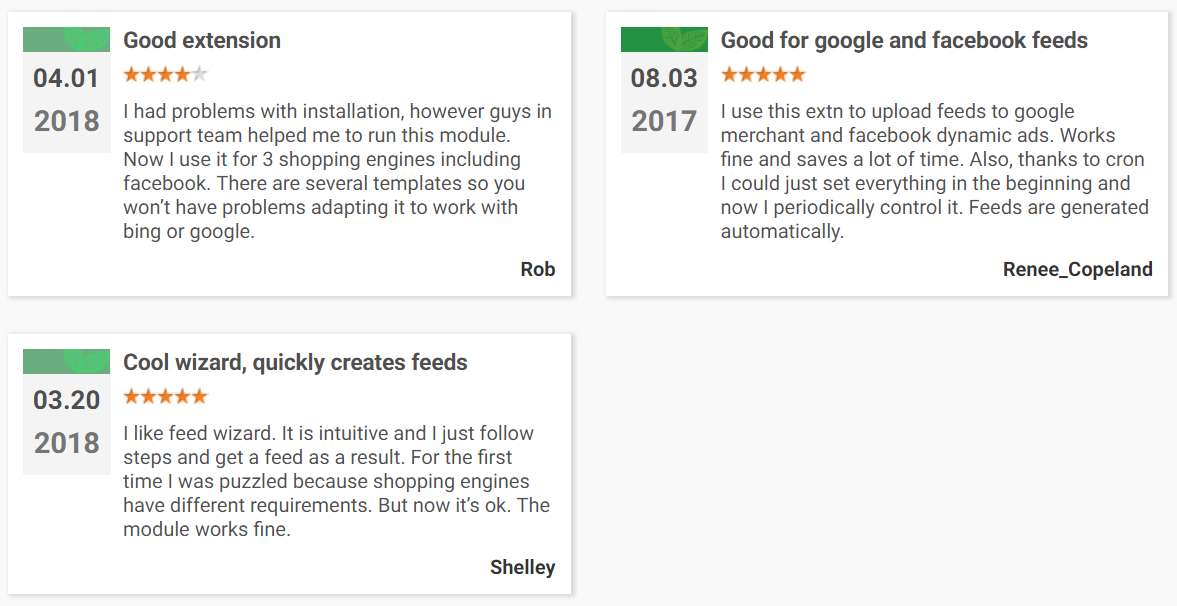The image size is (1177, 606).
Task: Click the first star of Shelley's rating
Action: [131, 396]
